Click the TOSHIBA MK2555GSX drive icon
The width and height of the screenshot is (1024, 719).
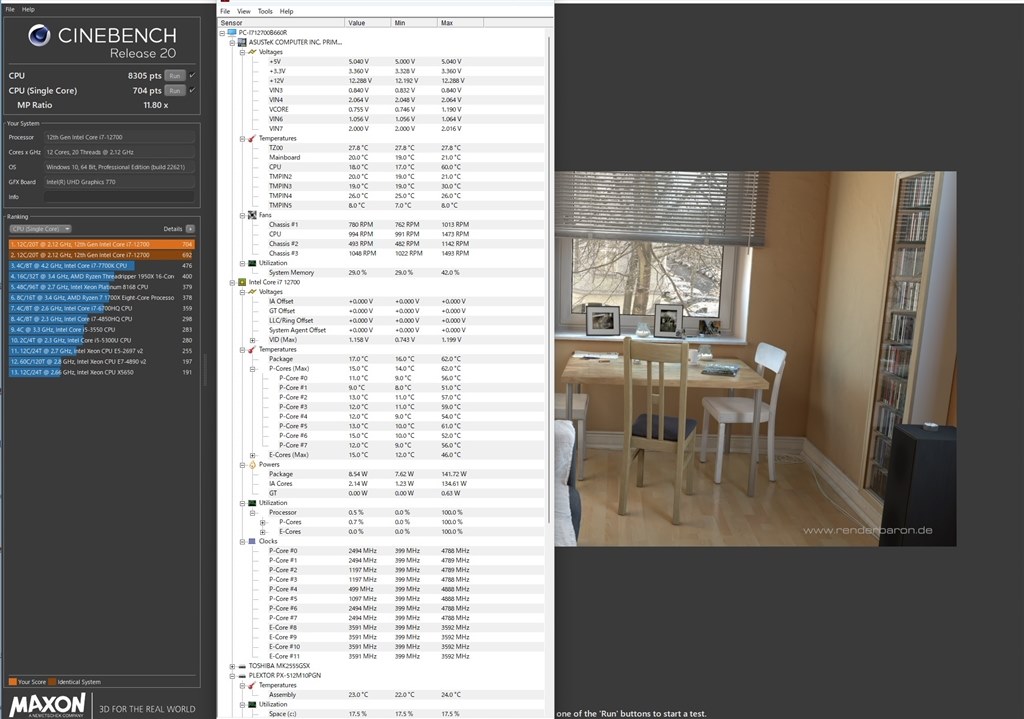click(x=242, y=666)
